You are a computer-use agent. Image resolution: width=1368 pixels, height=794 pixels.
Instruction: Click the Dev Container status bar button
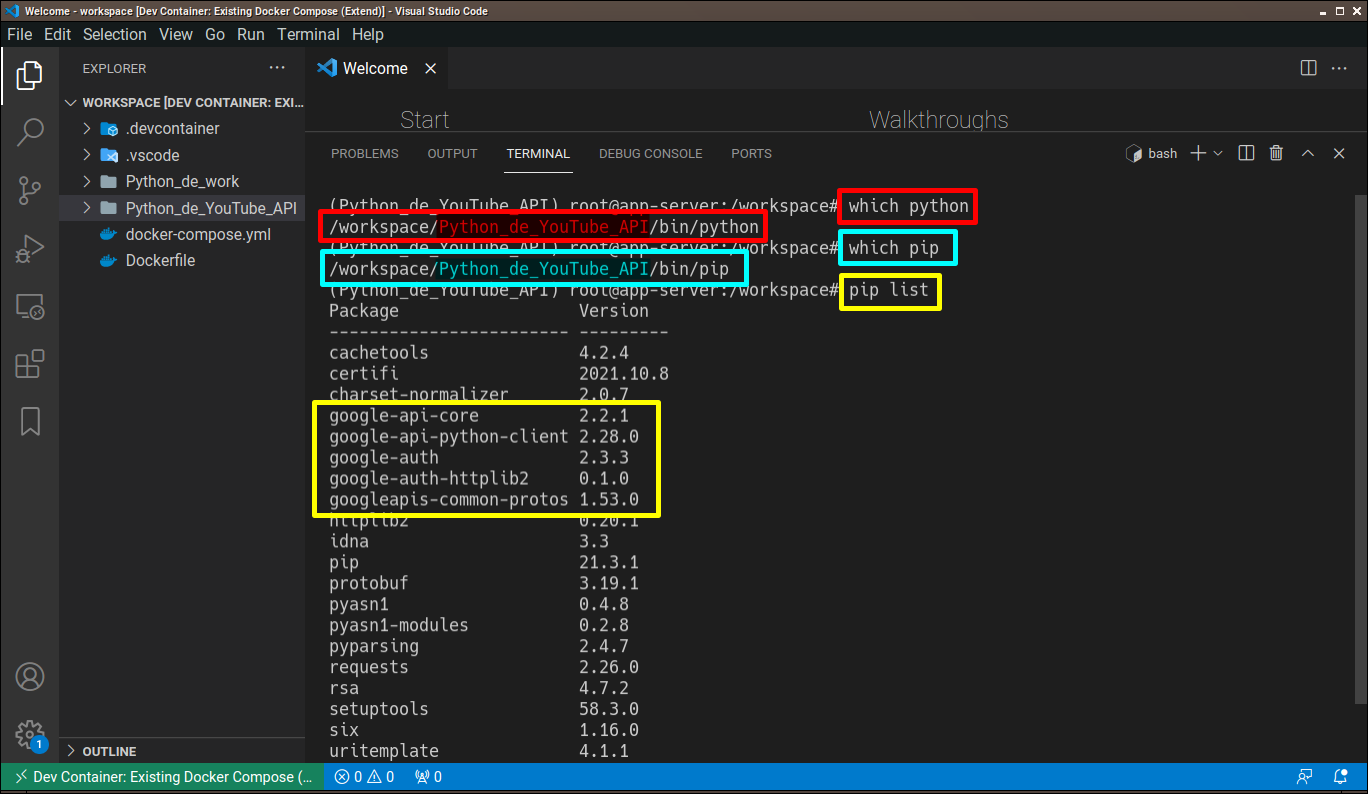coord(160,776)
